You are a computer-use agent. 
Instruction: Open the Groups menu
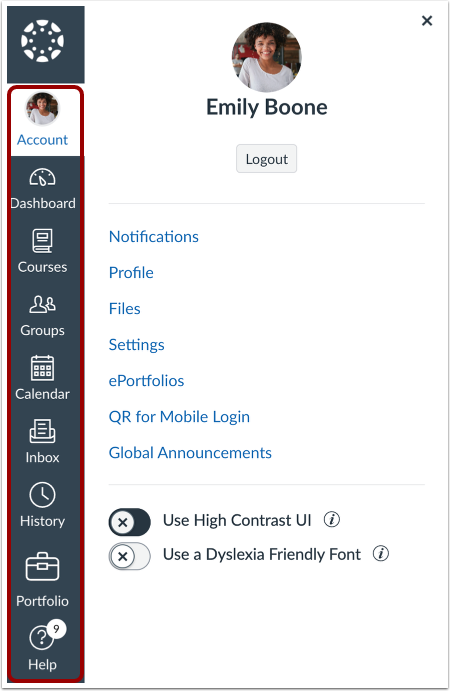(43, 316)
